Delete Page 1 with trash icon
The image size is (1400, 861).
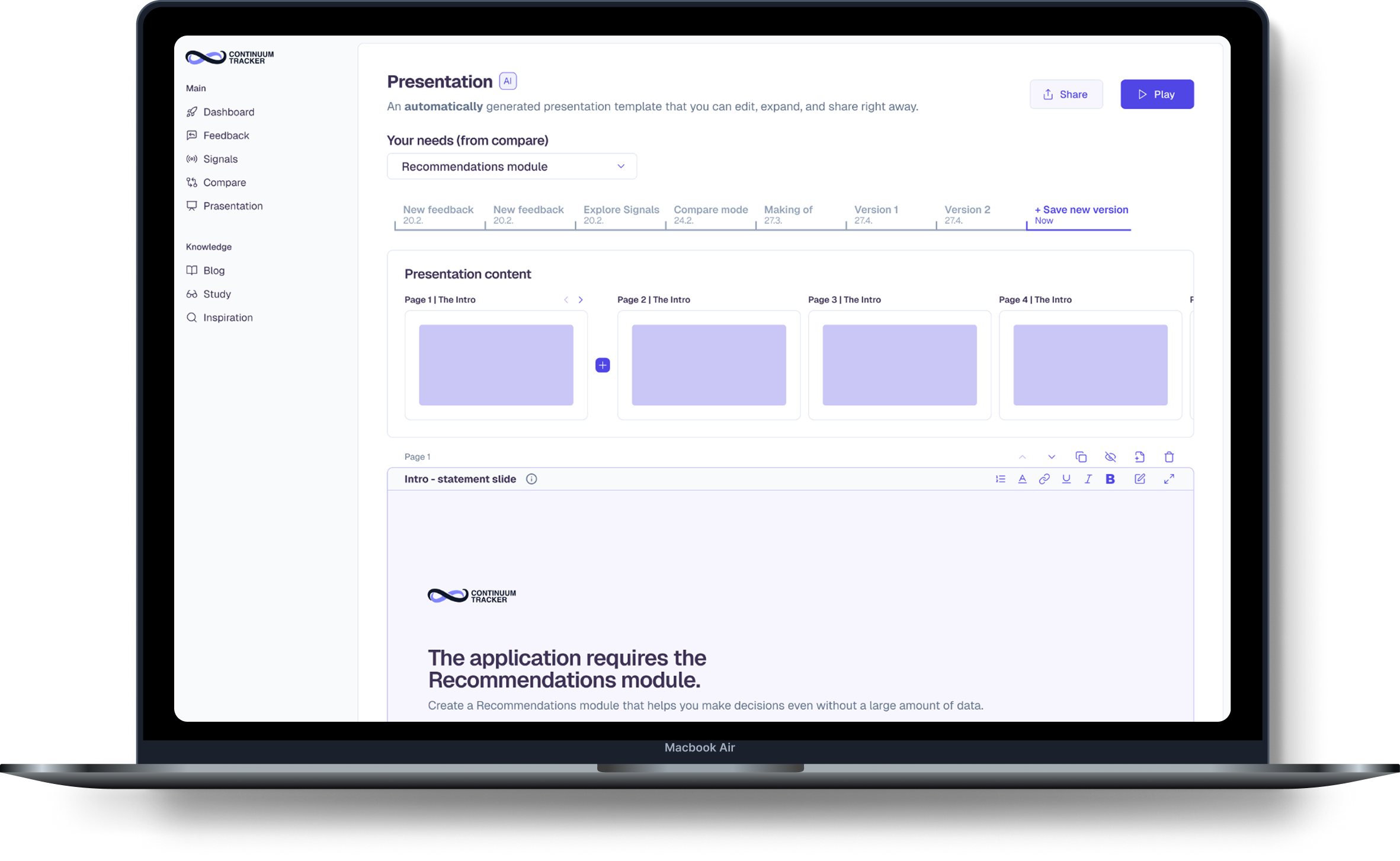click(1169, 457)
